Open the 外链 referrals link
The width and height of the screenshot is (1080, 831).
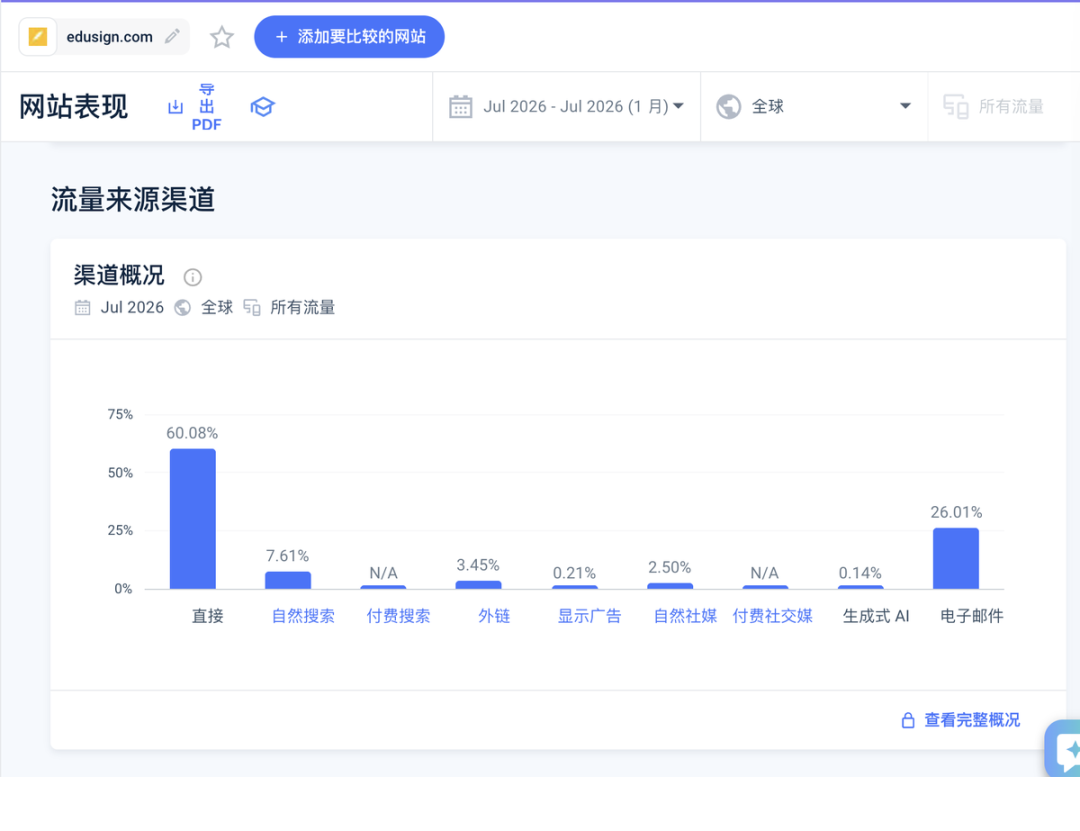494,616
